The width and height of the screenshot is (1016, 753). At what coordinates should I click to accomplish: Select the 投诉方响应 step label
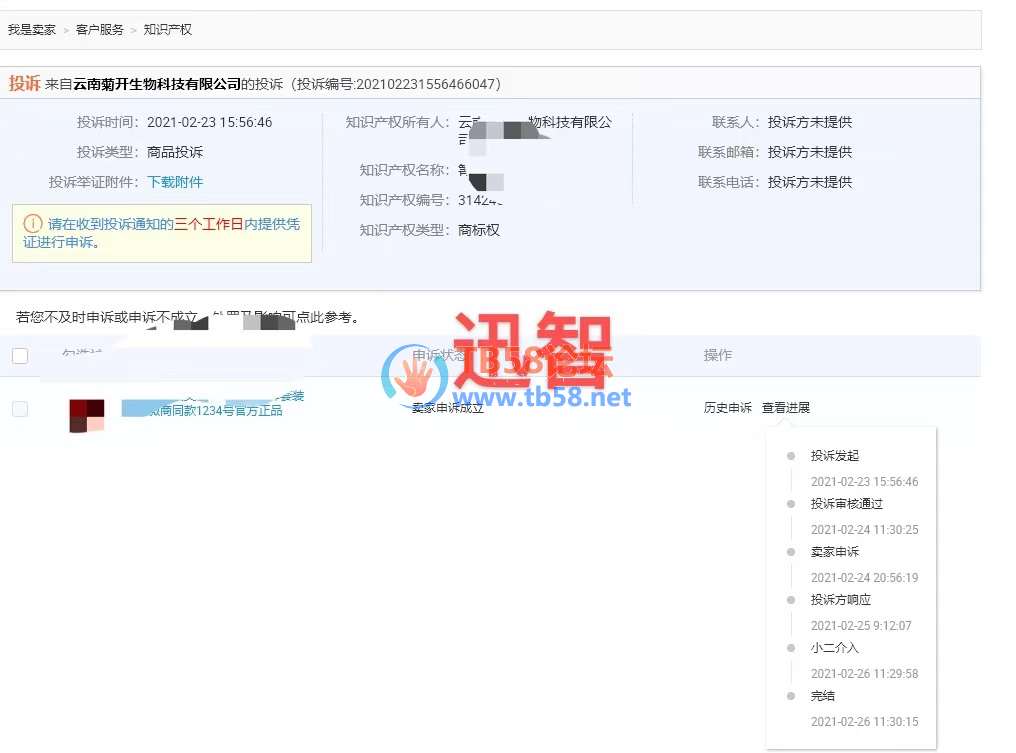(x=841, y=600)
